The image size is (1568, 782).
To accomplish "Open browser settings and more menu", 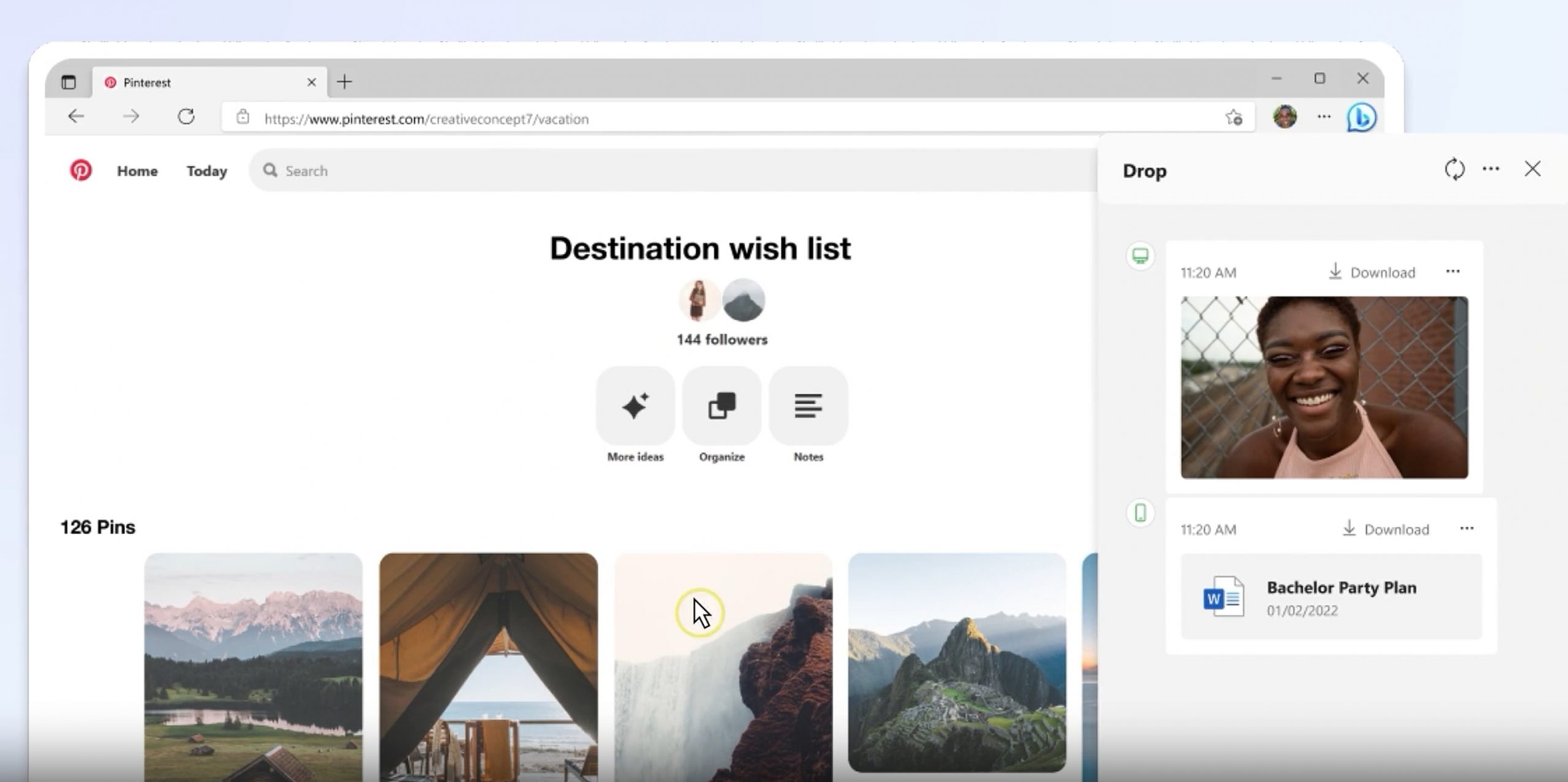I will 1324,116.
